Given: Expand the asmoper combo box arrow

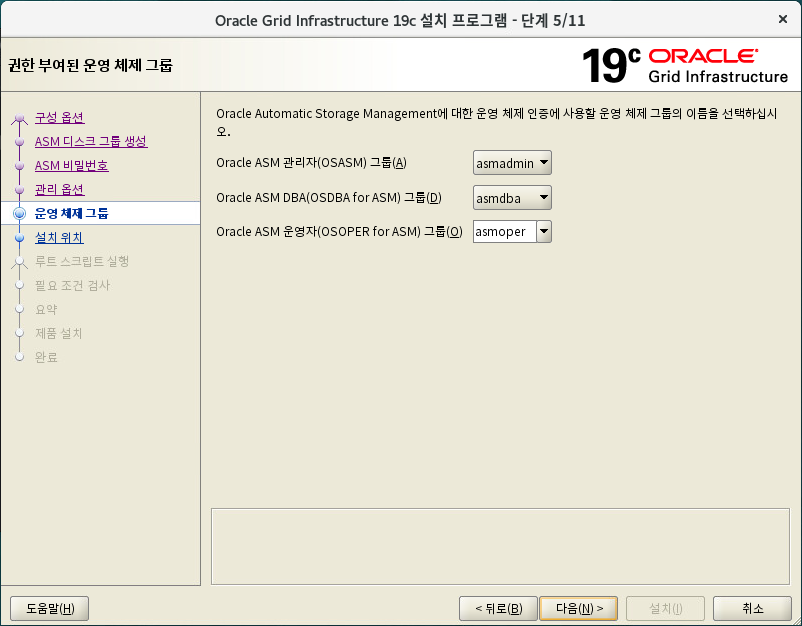Looking at the screenshot, I should pyautogui.click(x=544, y=232).
